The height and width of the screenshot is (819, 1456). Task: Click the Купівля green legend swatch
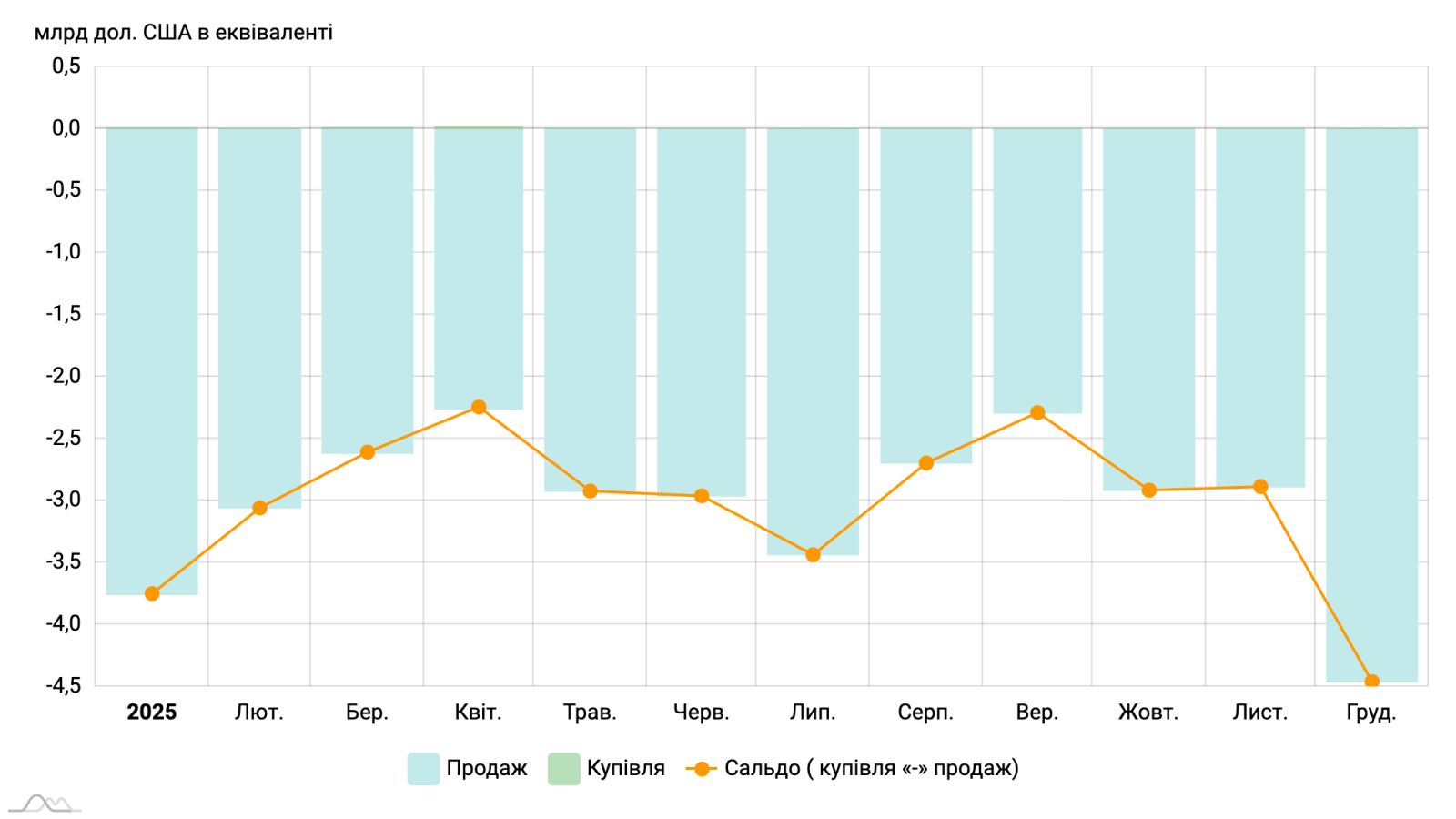(x=563, y=769)
